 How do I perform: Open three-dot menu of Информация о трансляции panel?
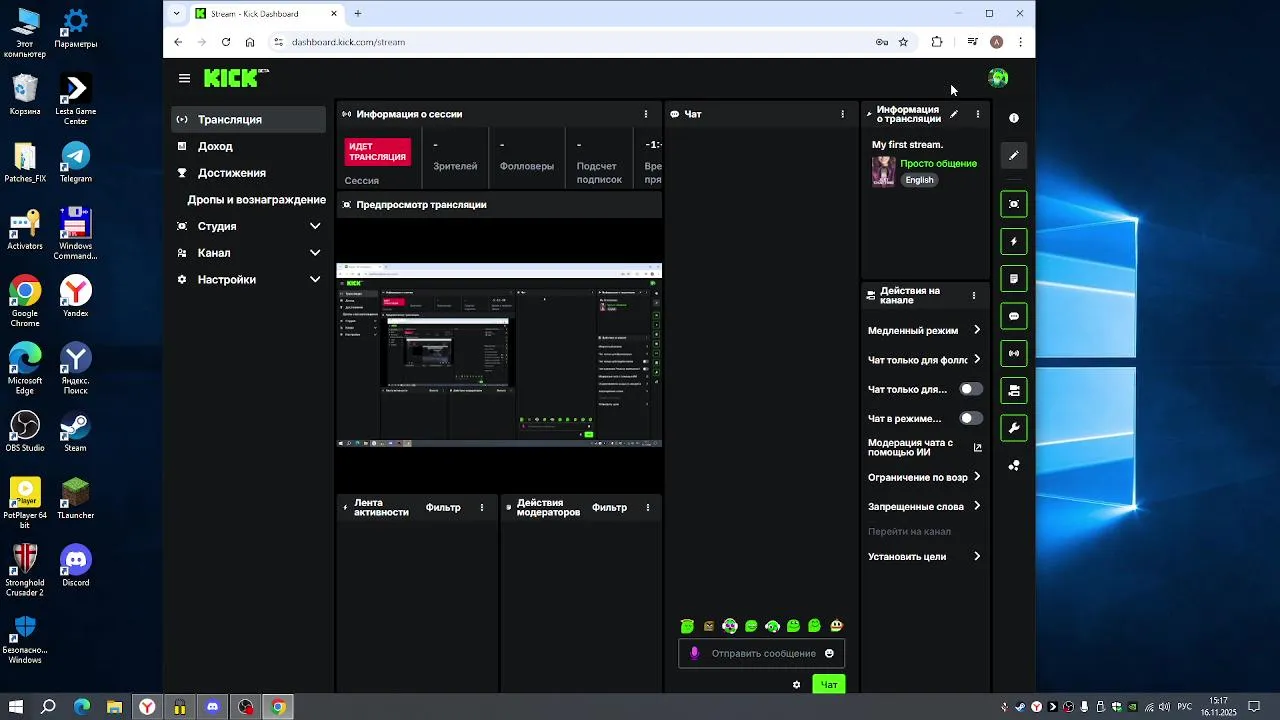tap(978, 114)
